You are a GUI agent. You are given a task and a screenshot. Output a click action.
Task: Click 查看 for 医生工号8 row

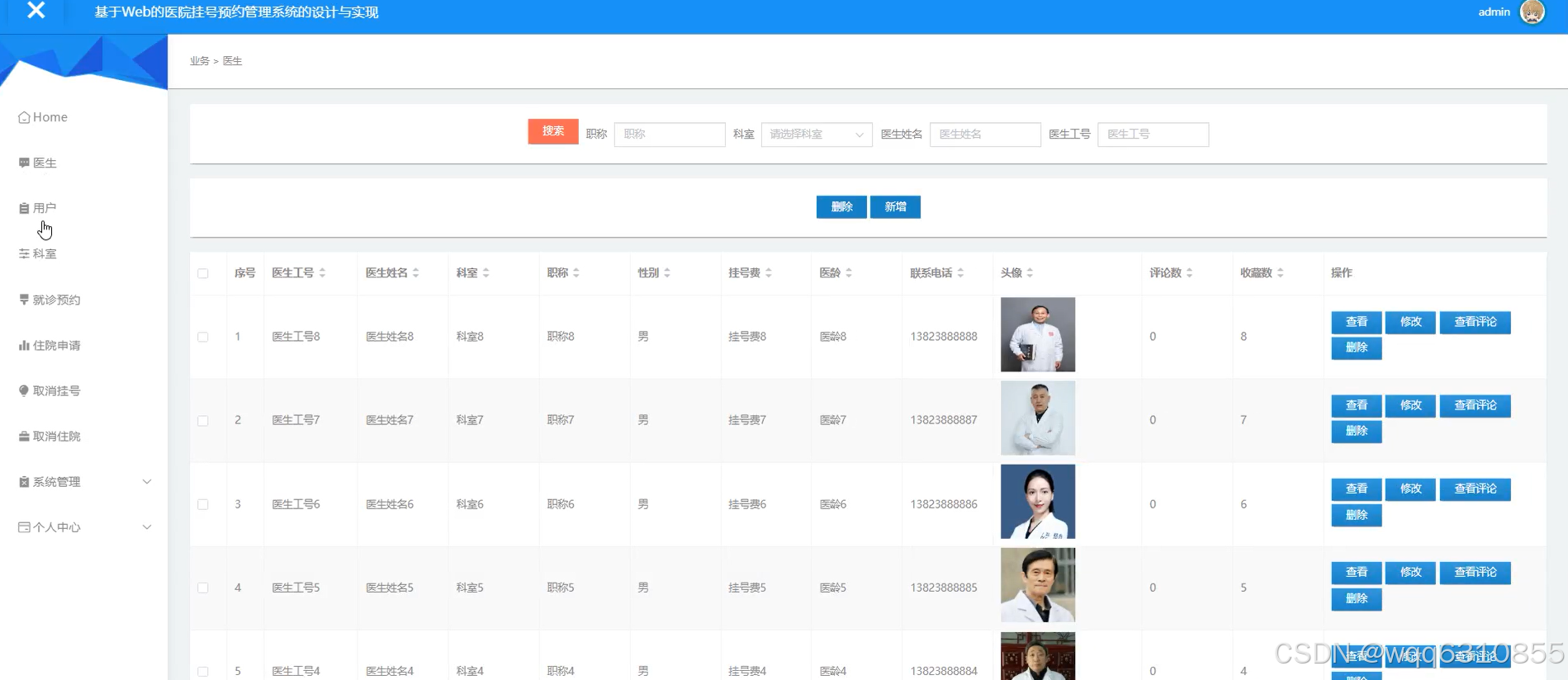pos(1357,322)
